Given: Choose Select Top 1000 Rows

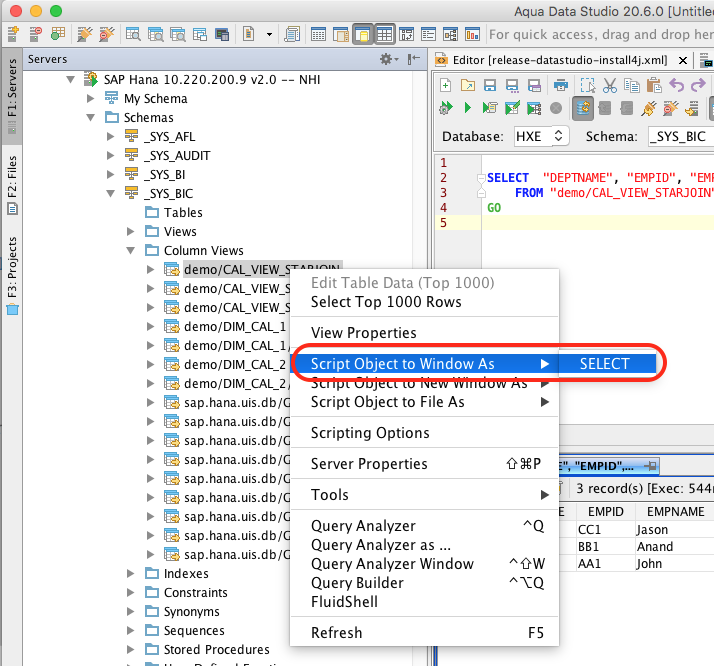Looking at the screenshot, I should click(x=386, y=302).
